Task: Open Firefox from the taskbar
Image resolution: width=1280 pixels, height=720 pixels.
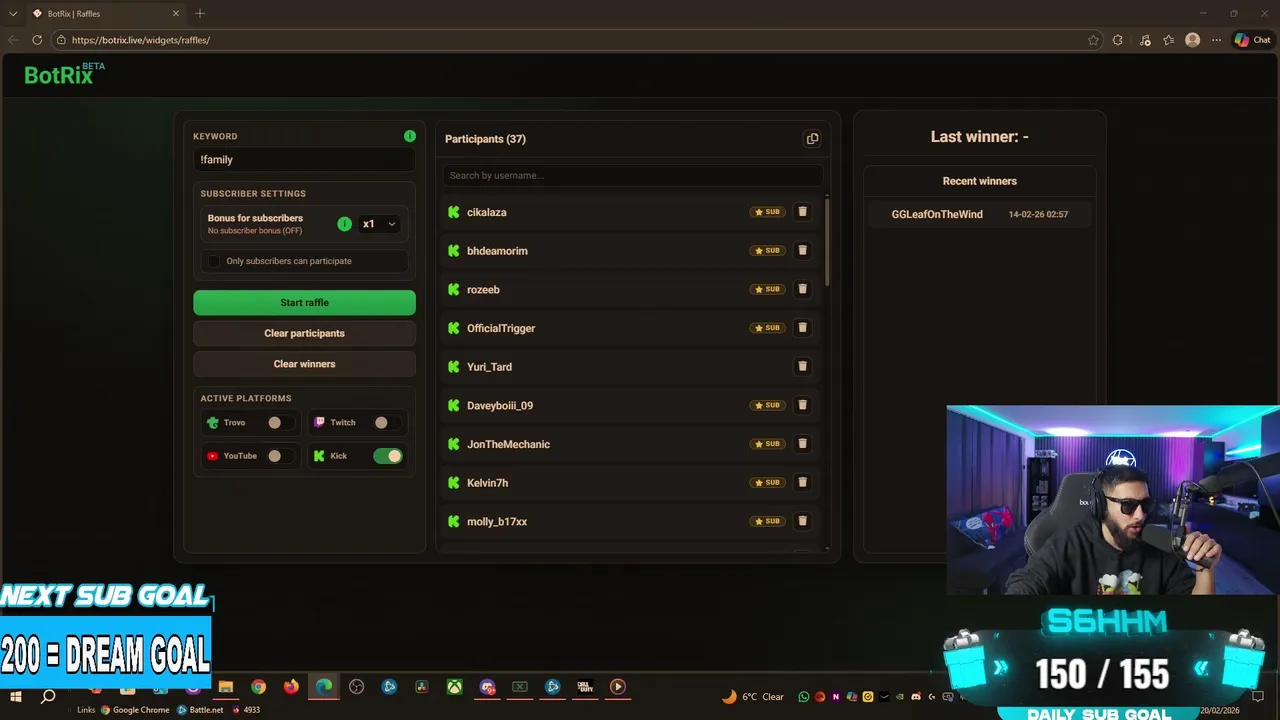Action: (x=291, y=687)
